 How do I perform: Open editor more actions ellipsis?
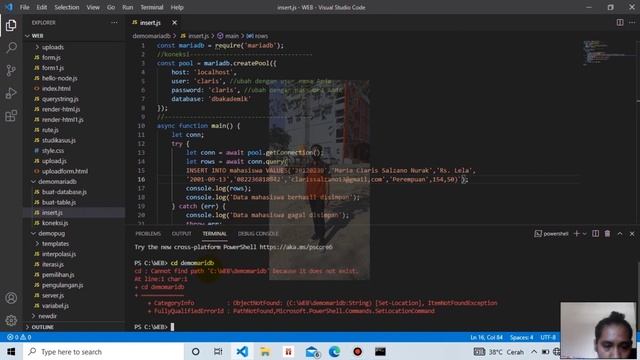[632, 22]
